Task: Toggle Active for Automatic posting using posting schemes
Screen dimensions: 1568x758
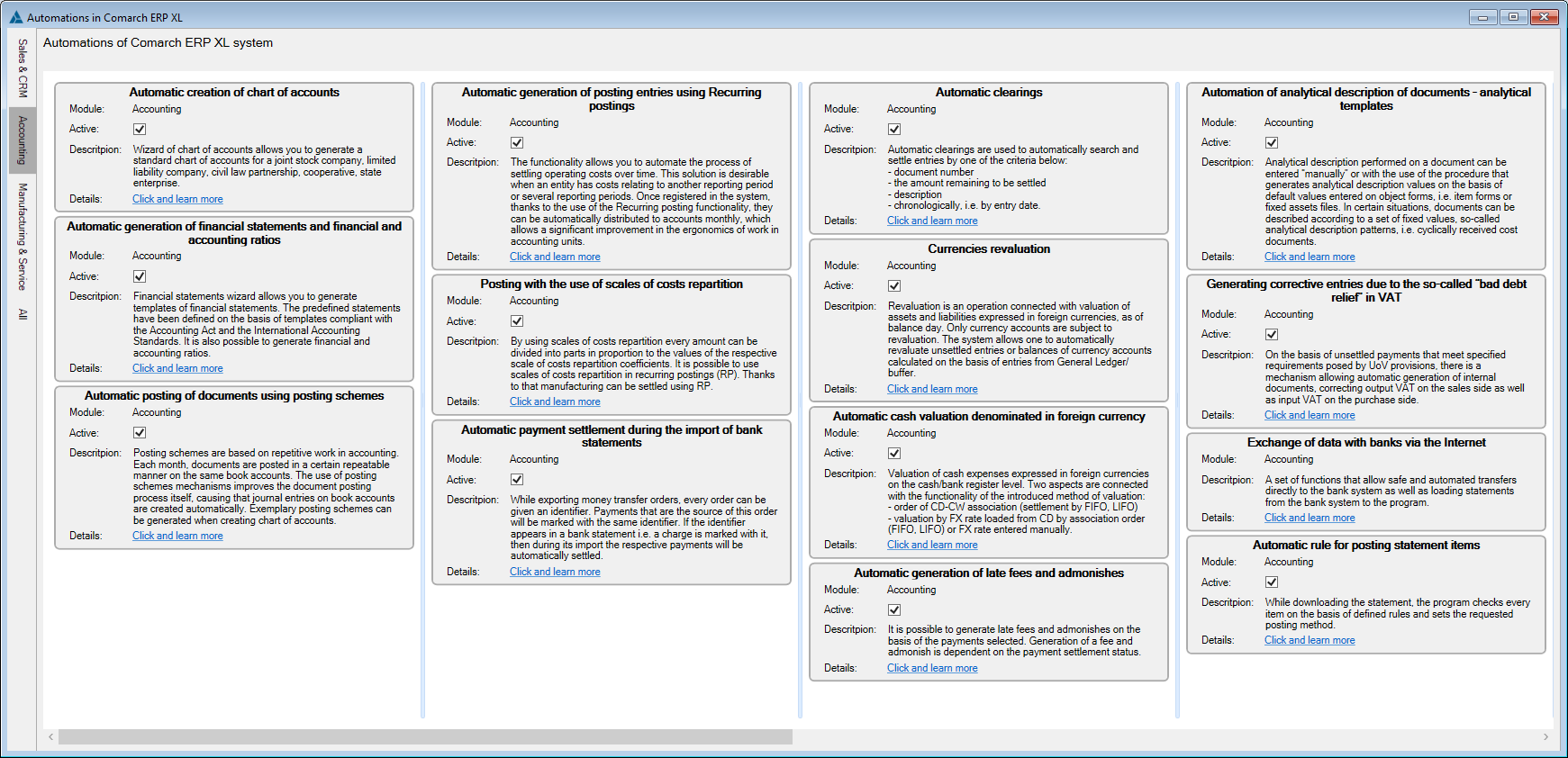Action: [x=140, y=433]
